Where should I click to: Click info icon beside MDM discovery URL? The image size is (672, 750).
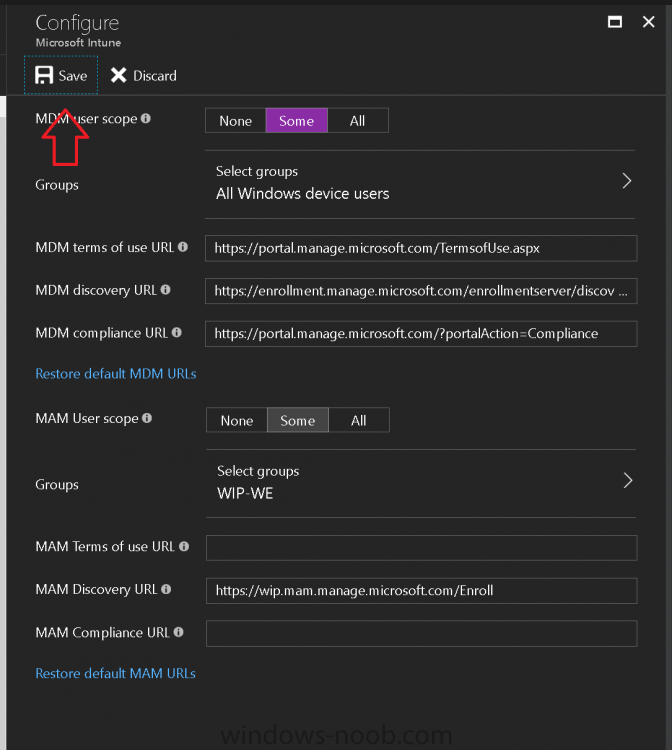click(x=165, y=289)
